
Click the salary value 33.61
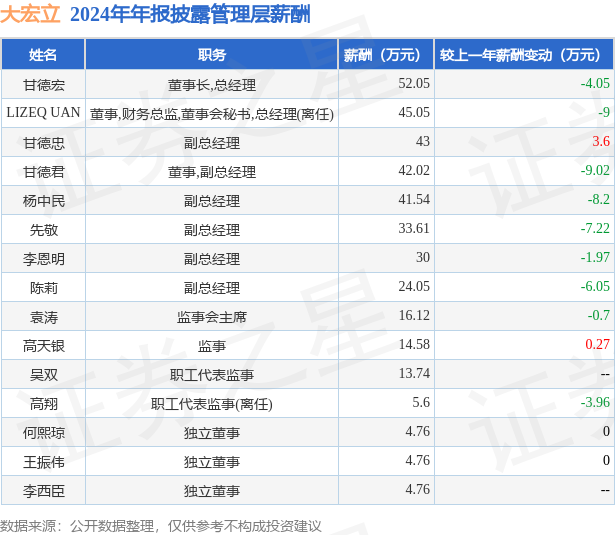coord(414,228)
